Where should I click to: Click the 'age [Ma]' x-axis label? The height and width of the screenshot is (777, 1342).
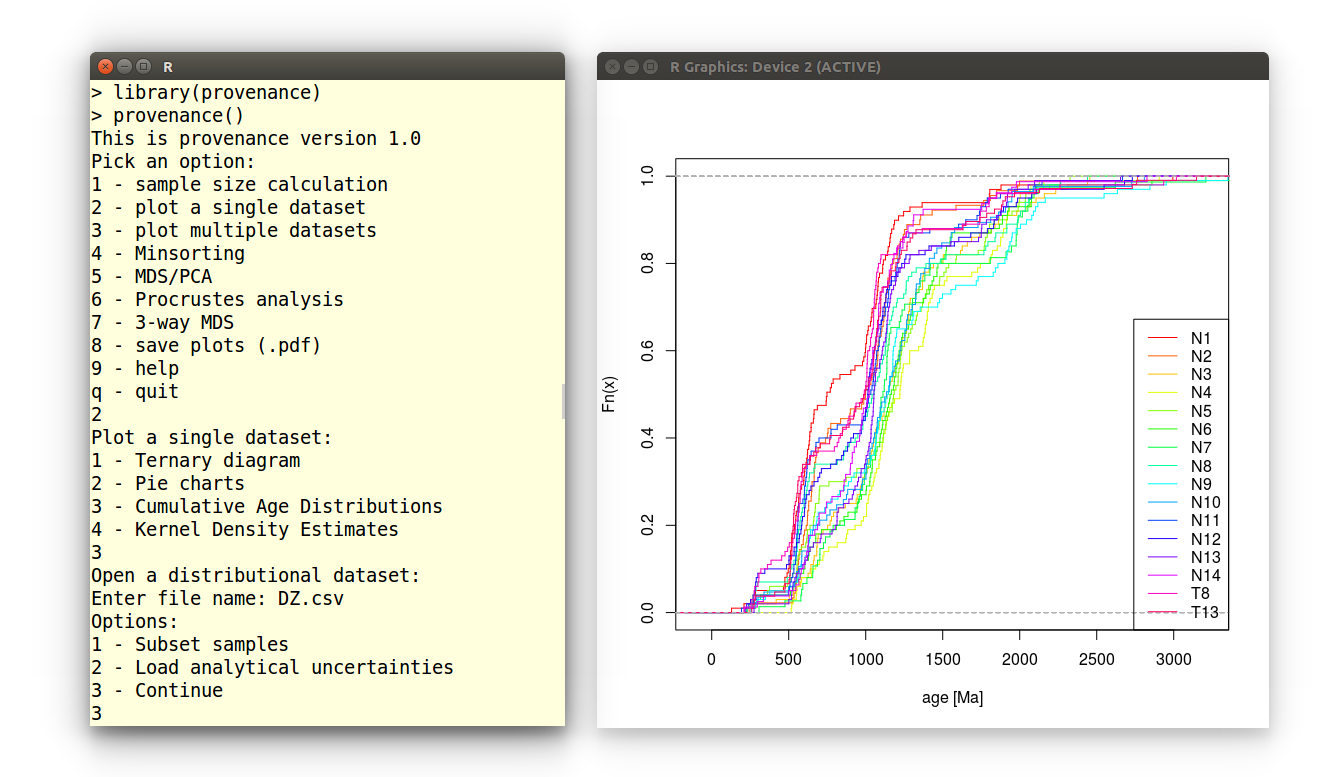point(952,698)
